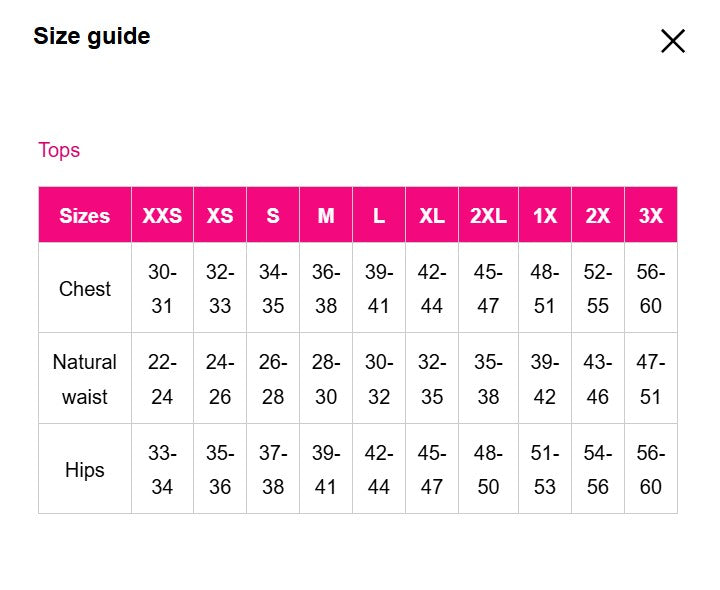Viewport: 720px width, 590px height.
Task: Click the Sizes column header
Action: pos(85,215)
